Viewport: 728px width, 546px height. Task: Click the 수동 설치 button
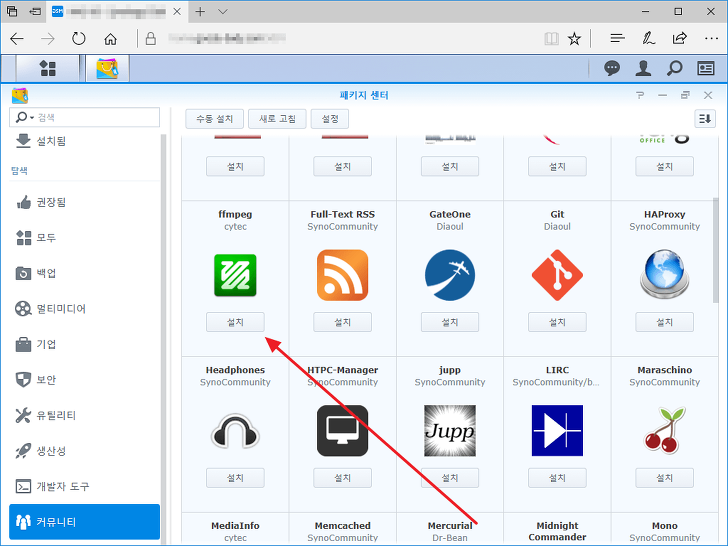(214, 119)
